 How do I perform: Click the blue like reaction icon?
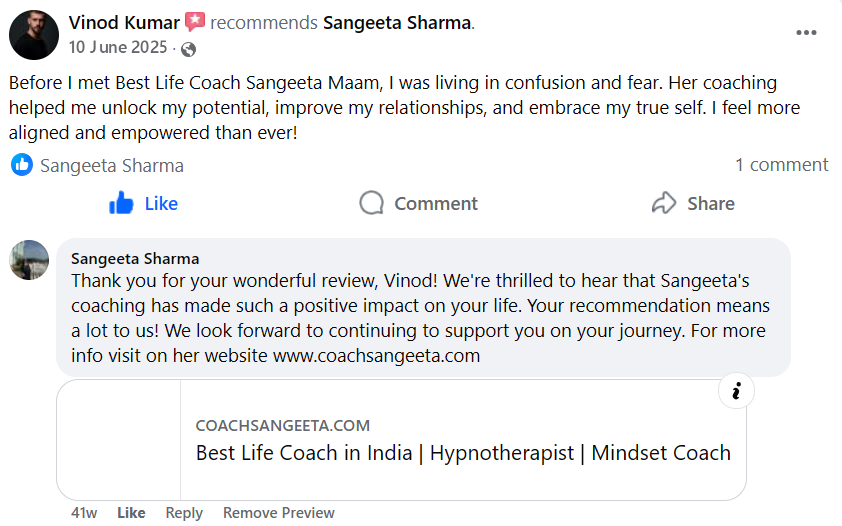pos(22,165)
